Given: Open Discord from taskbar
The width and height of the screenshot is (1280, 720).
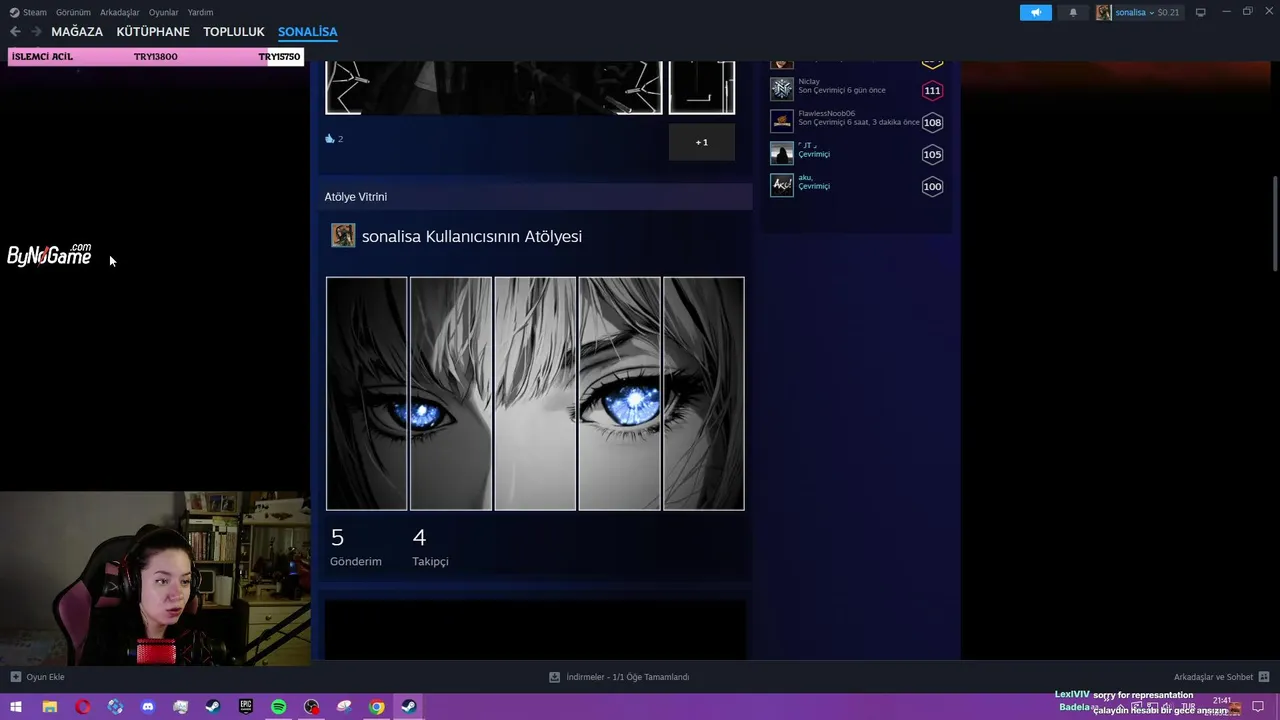Looking at the screenshot, I should point(148,707).
